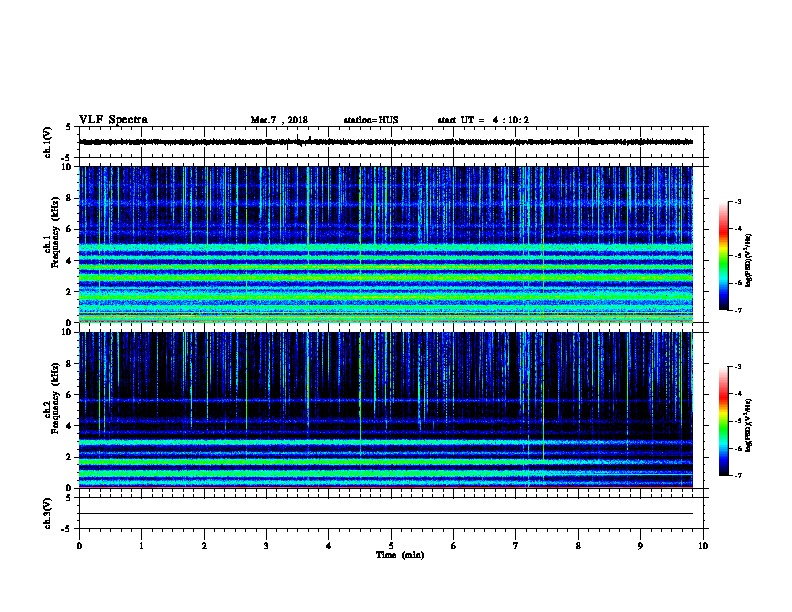Select the "ch.1(V)" waveform axis label

pyautogui.click(x=48, y=142)
